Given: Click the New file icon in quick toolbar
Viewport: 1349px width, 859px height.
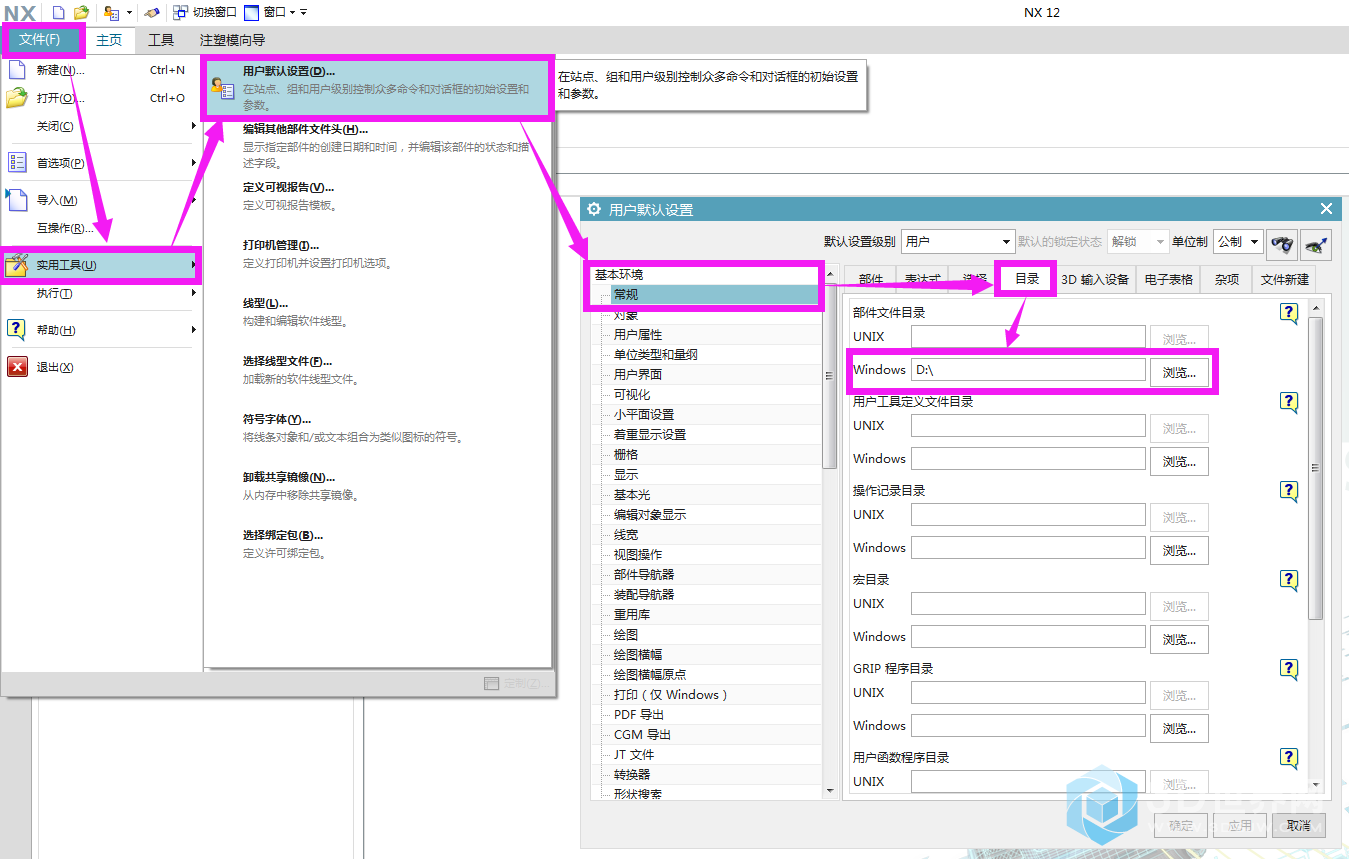Looking at the screenshot, I should (59, 12).
